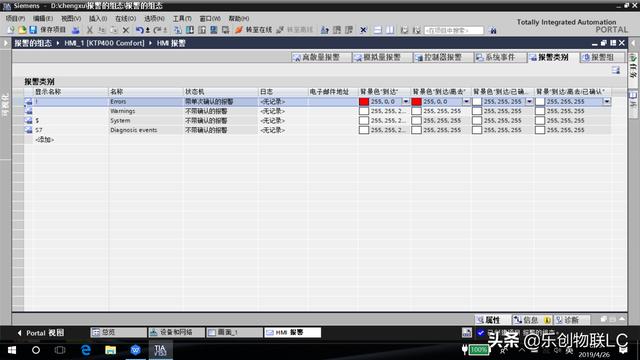640x360 pixels.
Task: Open the 工具(T) menu
Action: [182, 18]
